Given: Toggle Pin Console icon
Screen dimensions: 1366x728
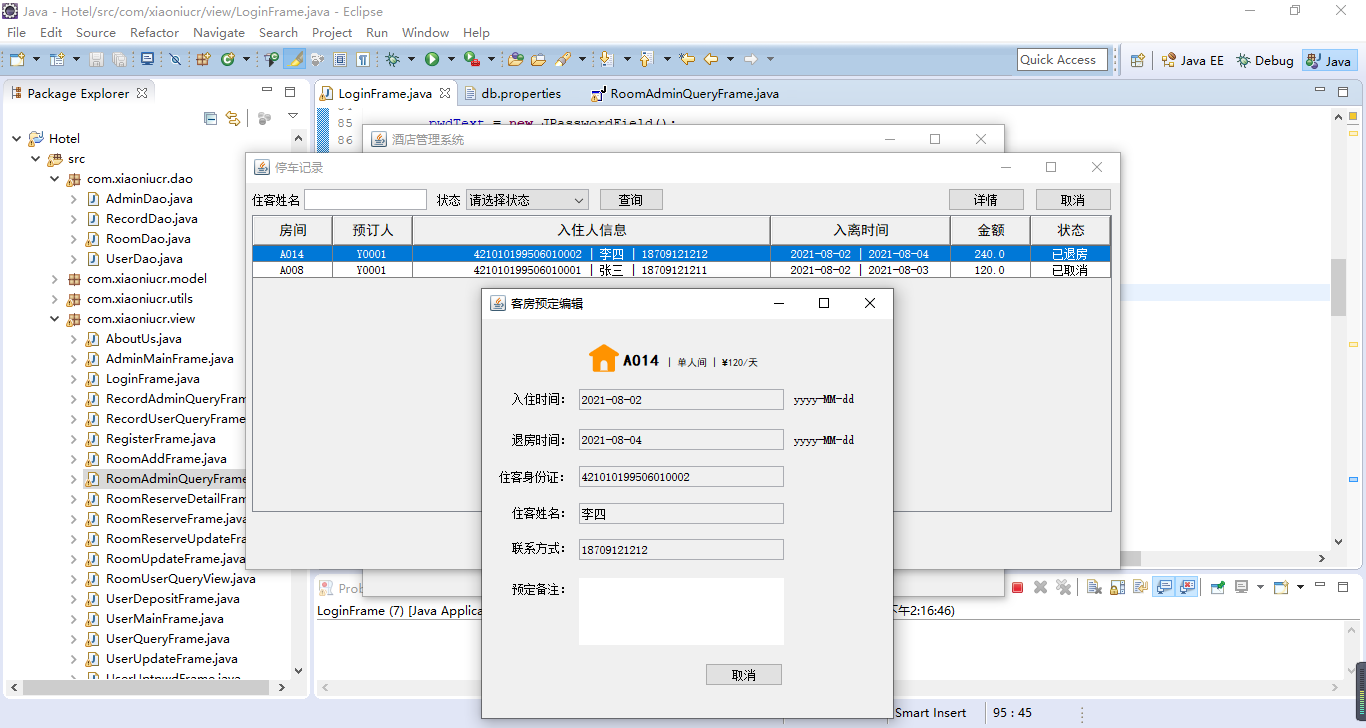Looking at the screenshot, I should [1218, 587].
